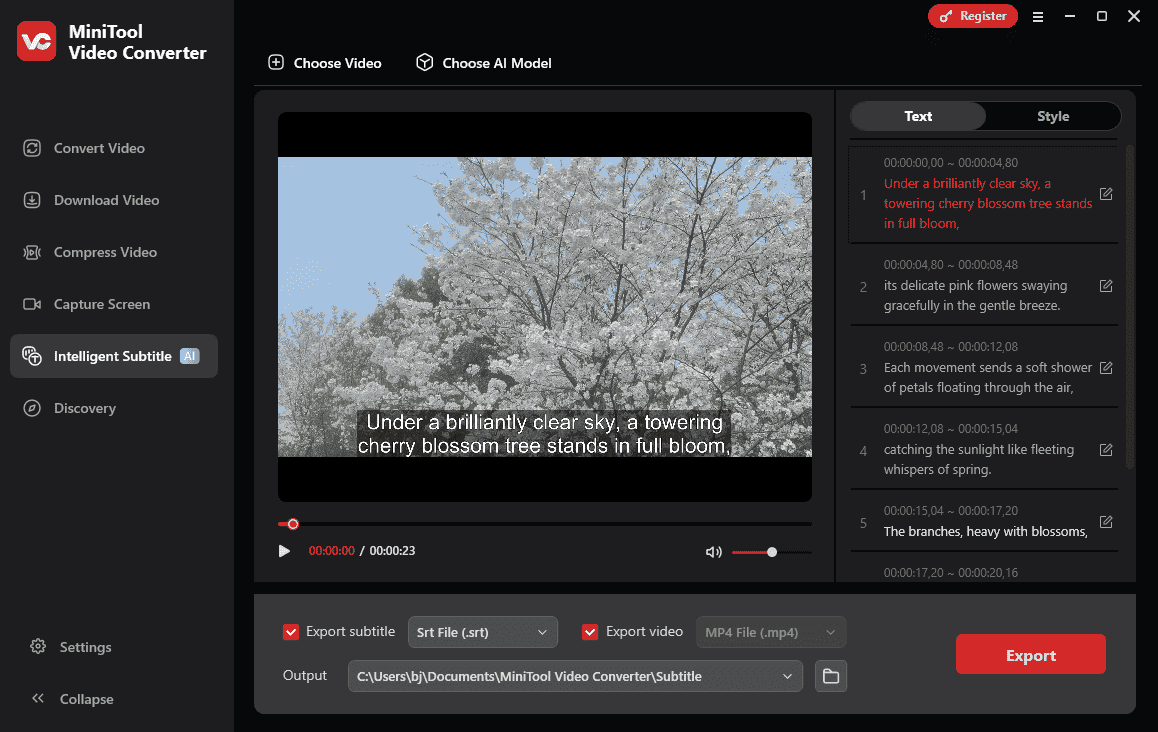
Task: Click the cherry blossom video preview
Action: 544,307
